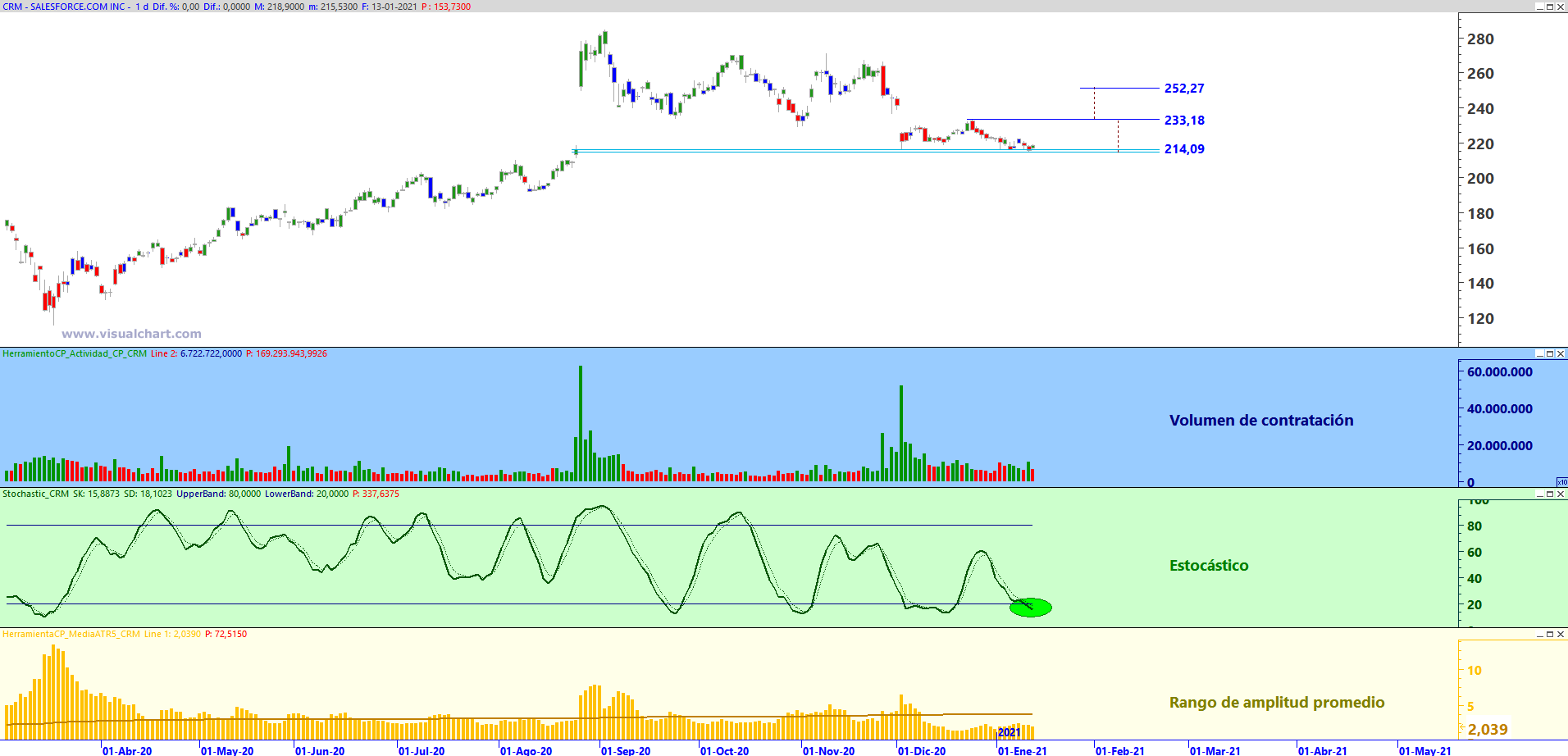Image resolution: width=1568 pixels, height=756 pixels.
Task: Select the 252,27 price level label
Action: tap(1184, 89)
